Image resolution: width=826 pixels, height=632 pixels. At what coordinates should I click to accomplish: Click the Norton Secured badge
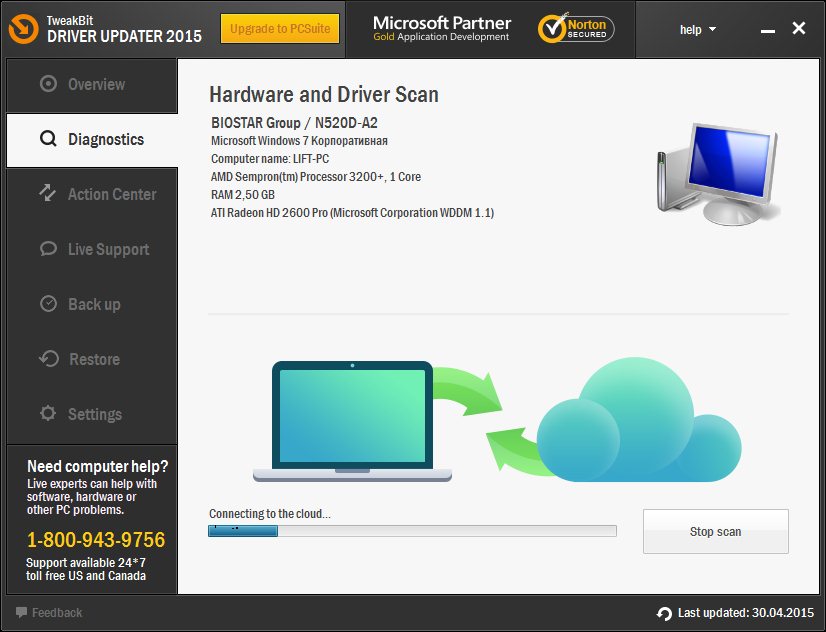(x=576, y=28)
